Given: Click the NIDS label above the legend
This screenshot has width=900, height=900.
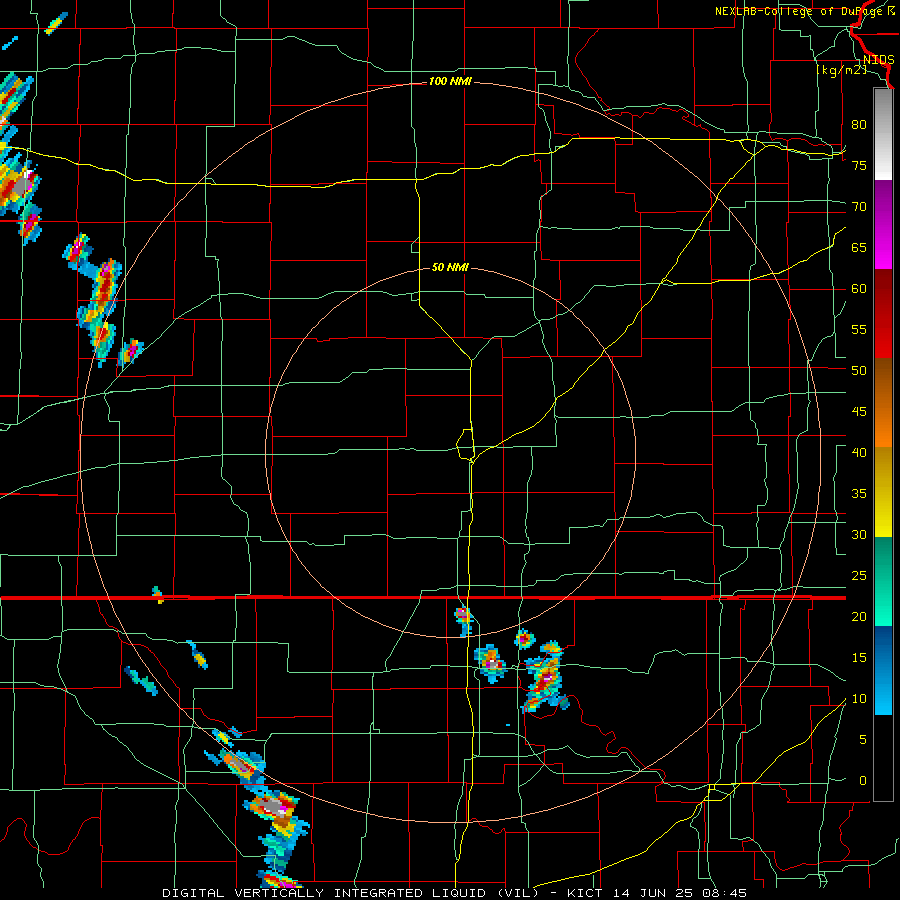Looking at the screenshot, I should tap(878, 60).
